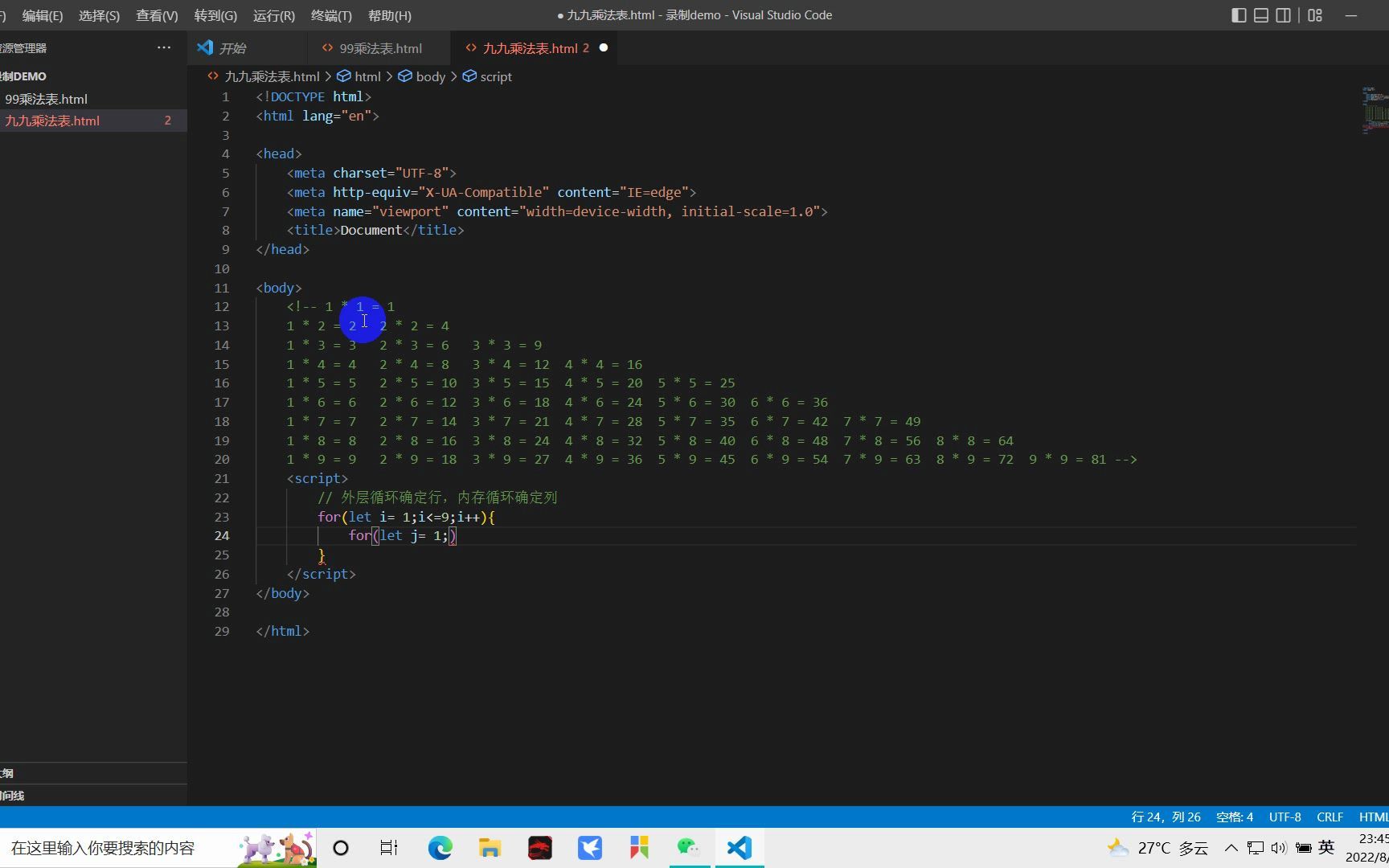Switch to 99乘法表.html tab
Image resolution: width=1389 pixels, height=868 pixels.
379,48
